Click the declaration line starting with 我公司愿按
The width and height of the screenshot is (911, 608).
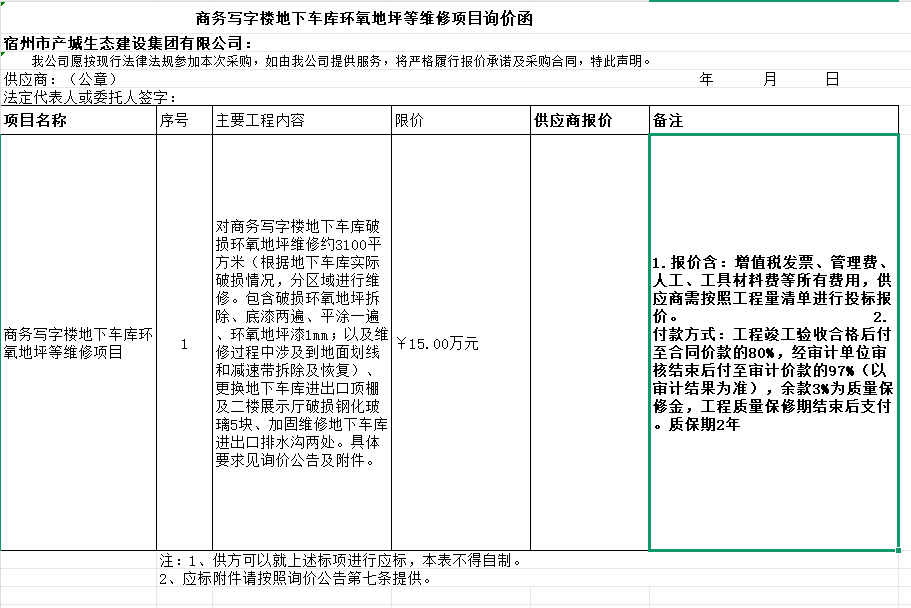click(x=340, y=61)
